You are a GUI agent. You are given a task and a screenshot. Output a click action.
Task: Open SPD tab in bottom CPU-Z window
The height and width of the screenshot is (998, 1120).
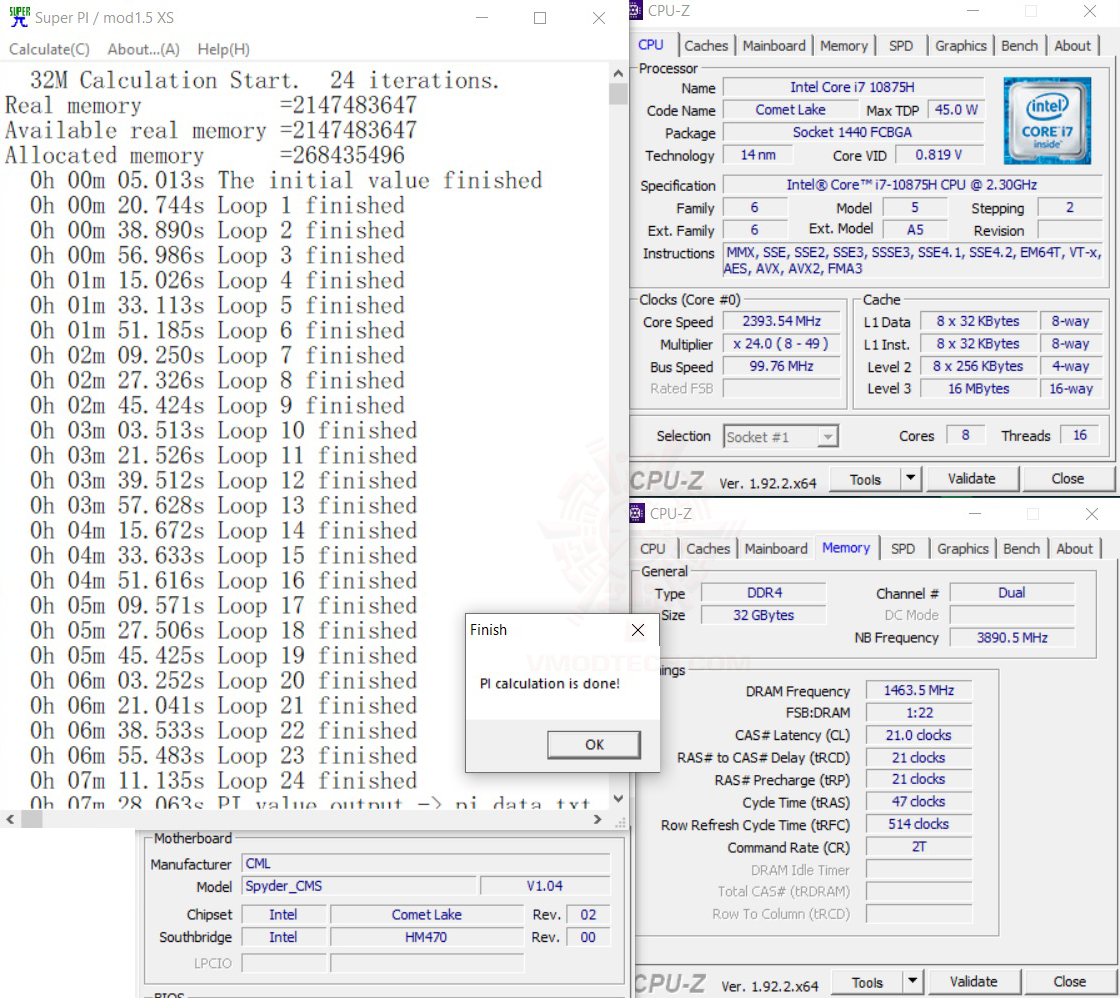point(903,549)
